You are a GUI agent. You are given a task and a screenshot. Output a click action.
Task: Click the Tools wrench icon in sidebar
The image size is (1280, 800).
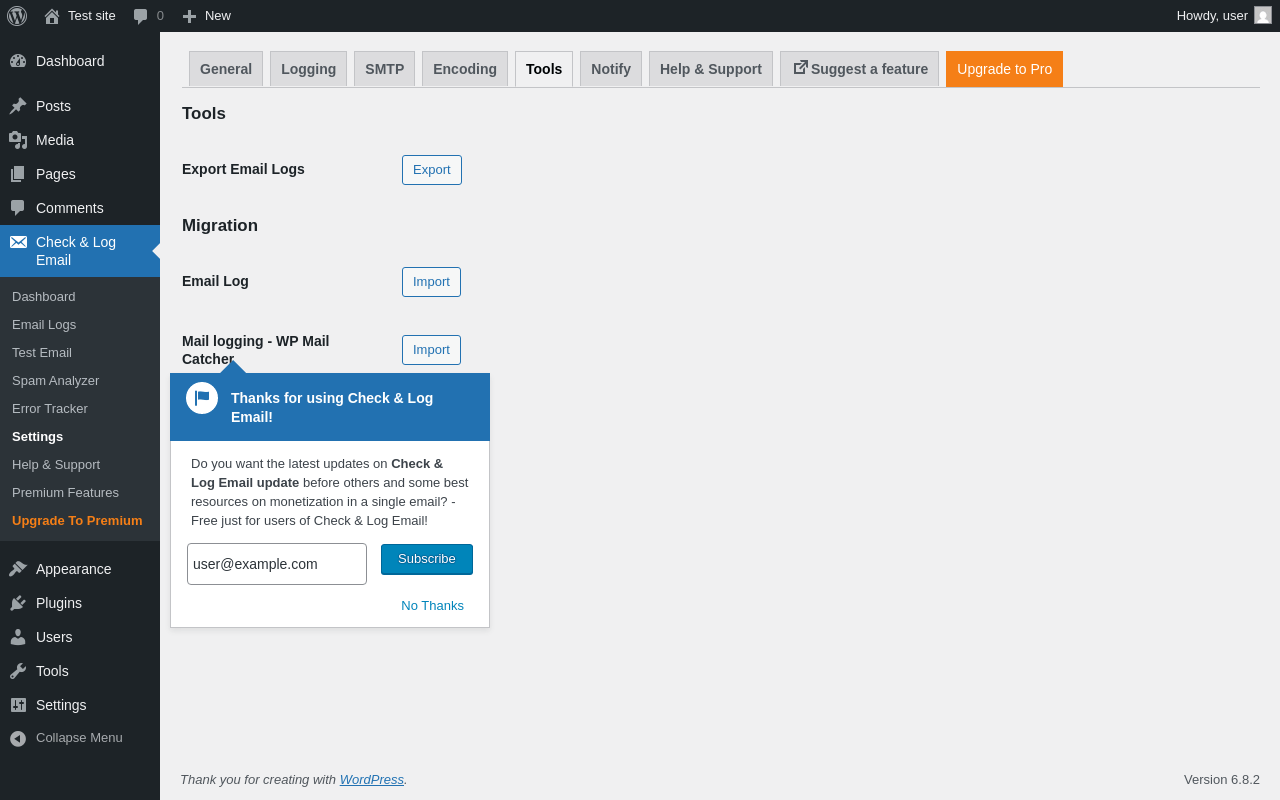pos(18,671)
